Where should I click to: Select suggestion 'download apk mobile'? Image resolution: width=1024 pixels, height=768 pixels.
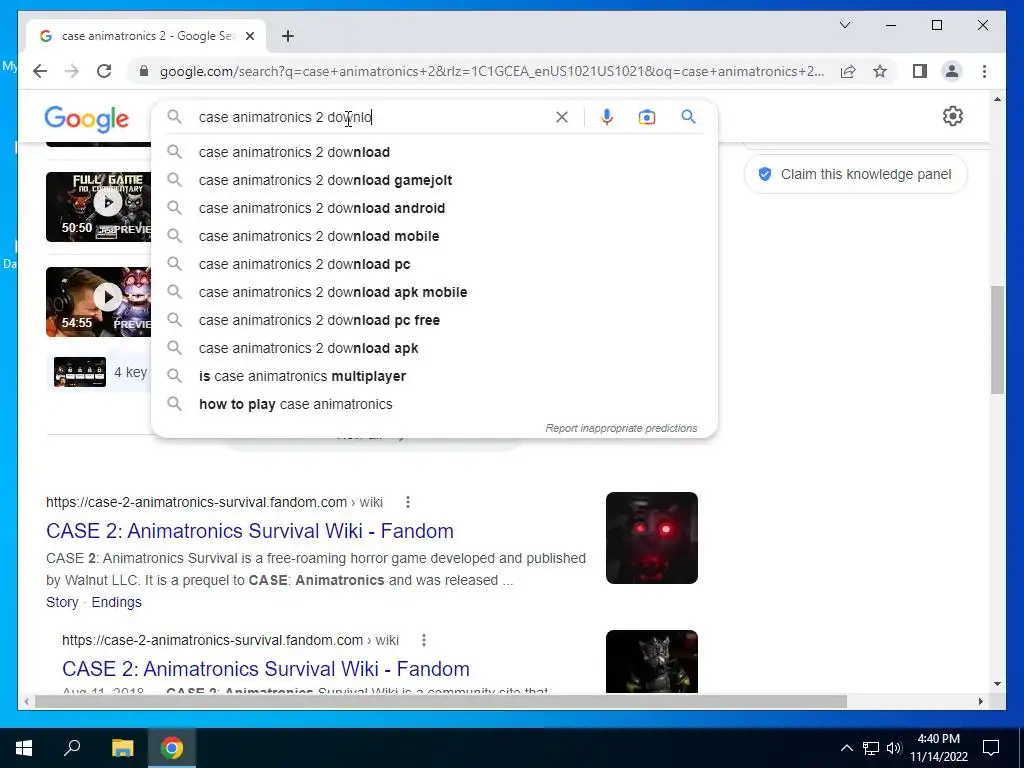(x=434, y=293)
